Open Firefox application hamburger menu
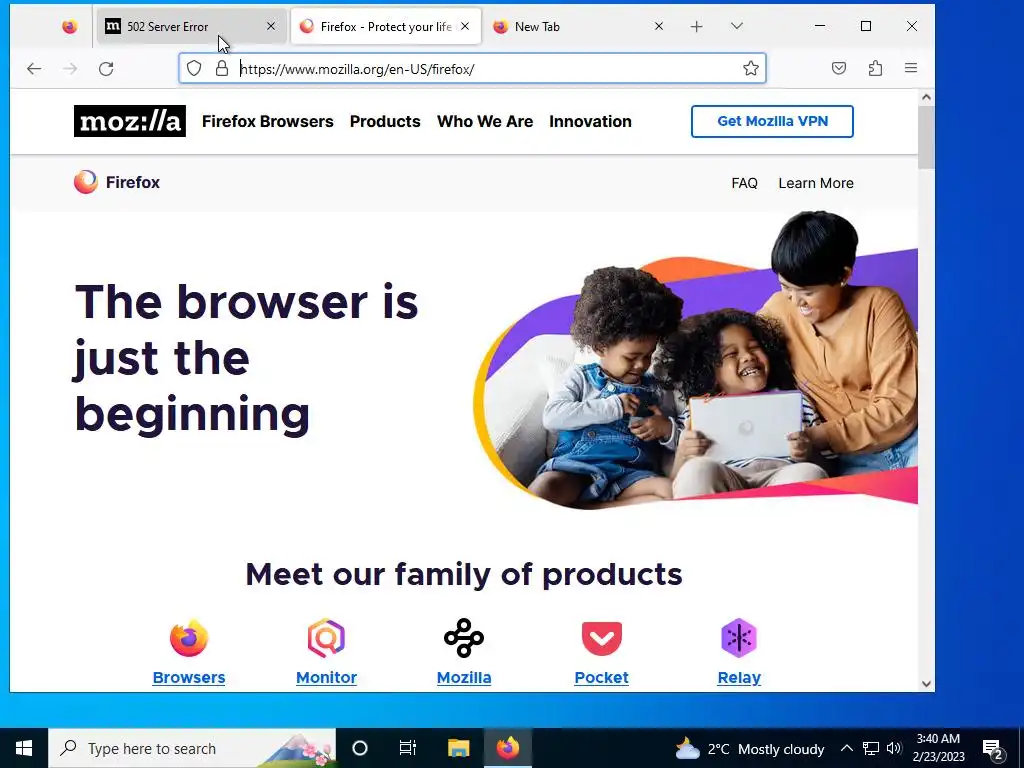 click(x=911, y=69)
